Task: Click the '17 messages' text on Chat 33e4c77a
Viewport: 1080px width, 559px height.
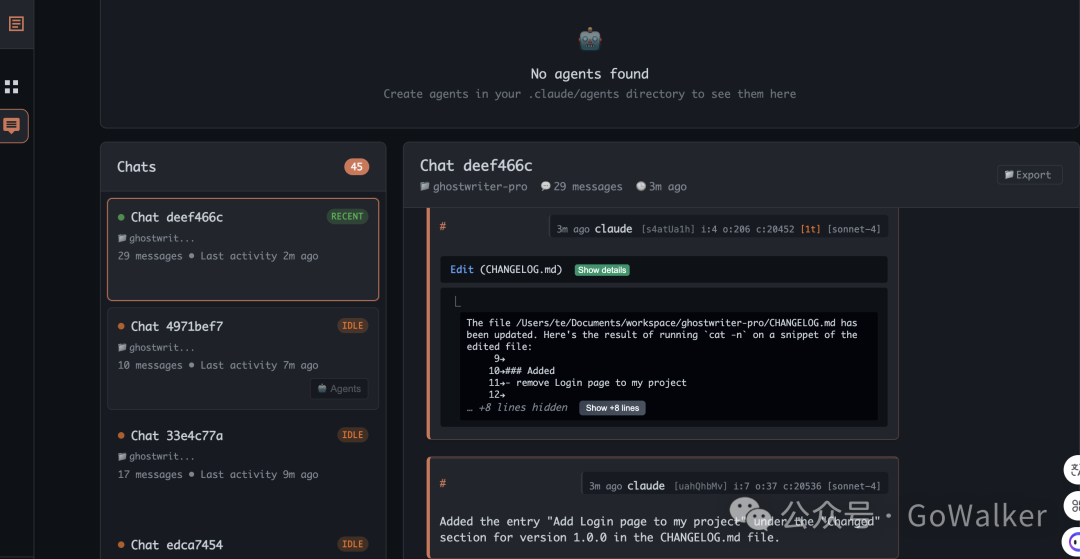Action: (150, 474)
